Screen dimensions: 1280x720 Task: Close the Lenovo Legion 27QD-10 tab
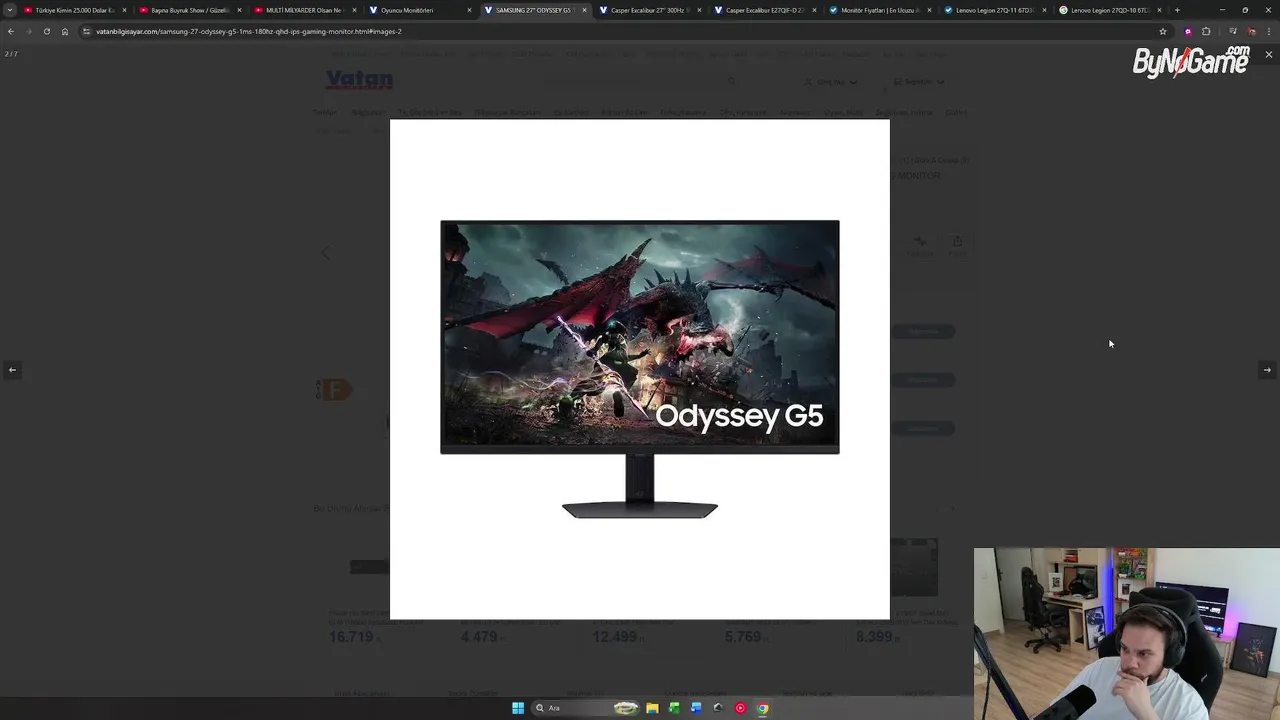[x=1159, y=10]
